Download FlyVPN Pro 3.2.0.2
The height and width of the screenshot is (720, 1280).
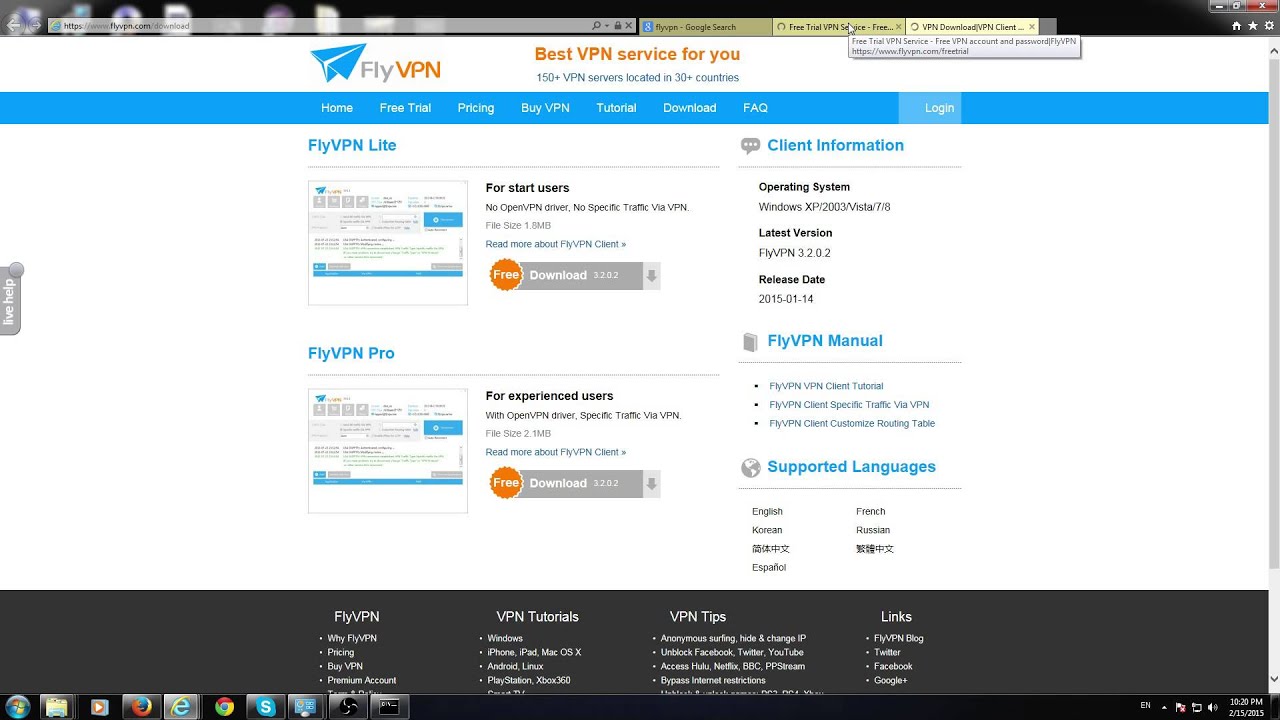(x=575, y=483)
